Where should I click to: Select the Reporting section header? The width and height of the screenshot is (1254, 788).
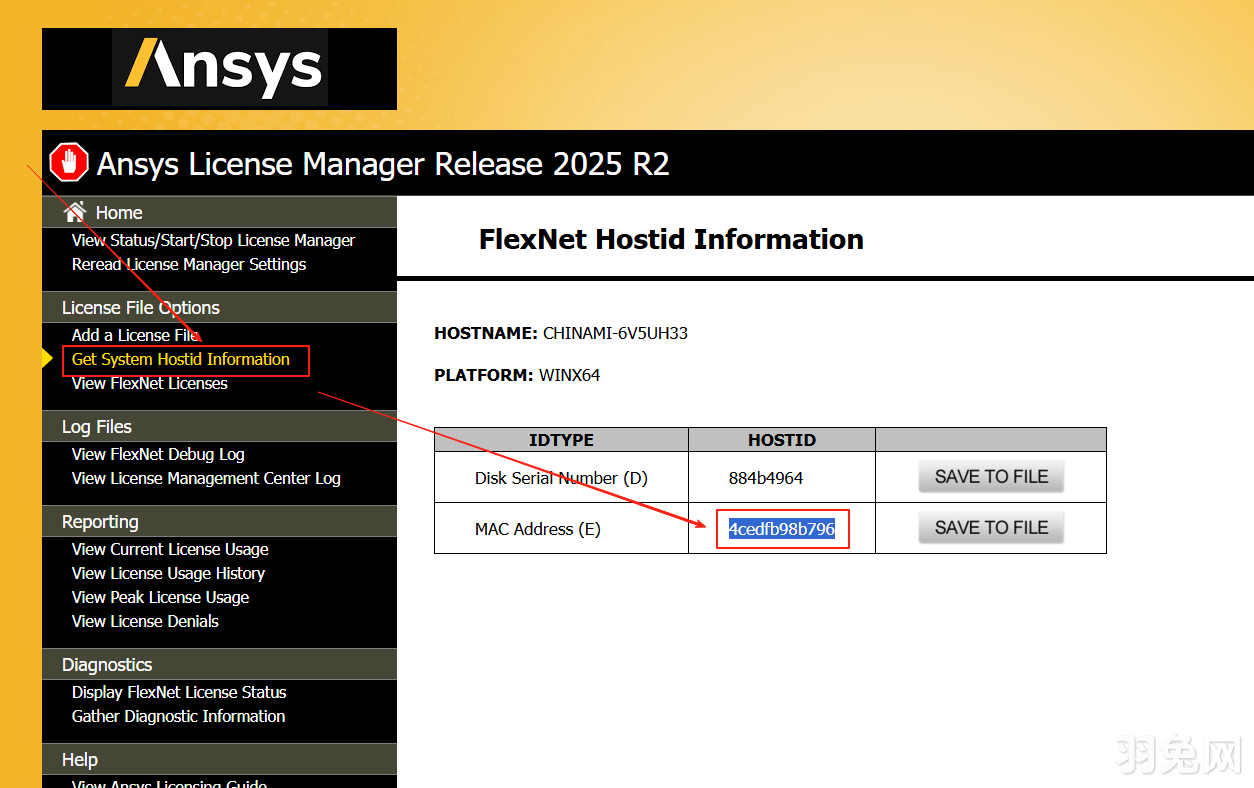99,521
